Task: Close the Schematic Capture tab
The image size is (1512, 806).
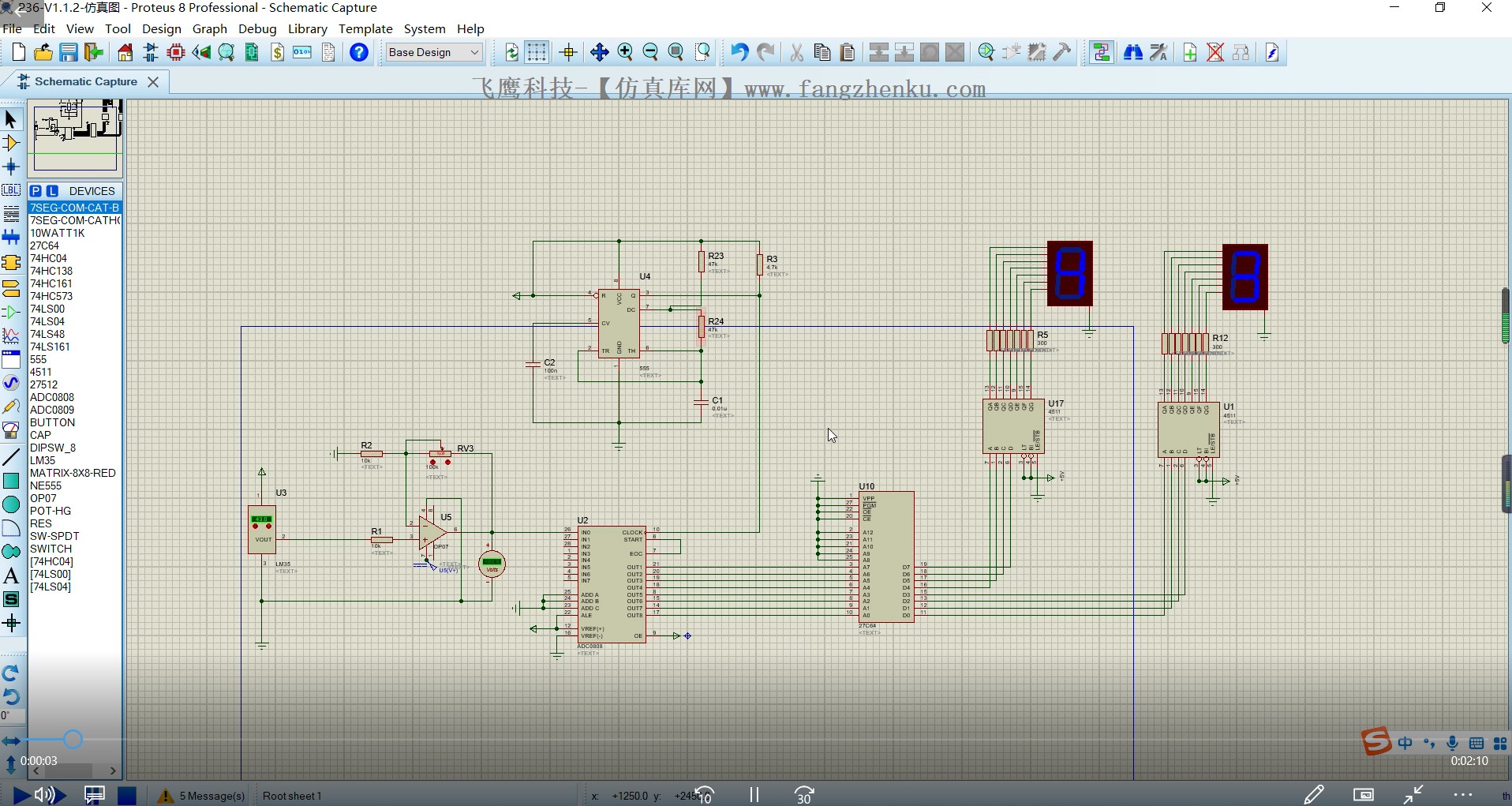Action: pos(153,82)
